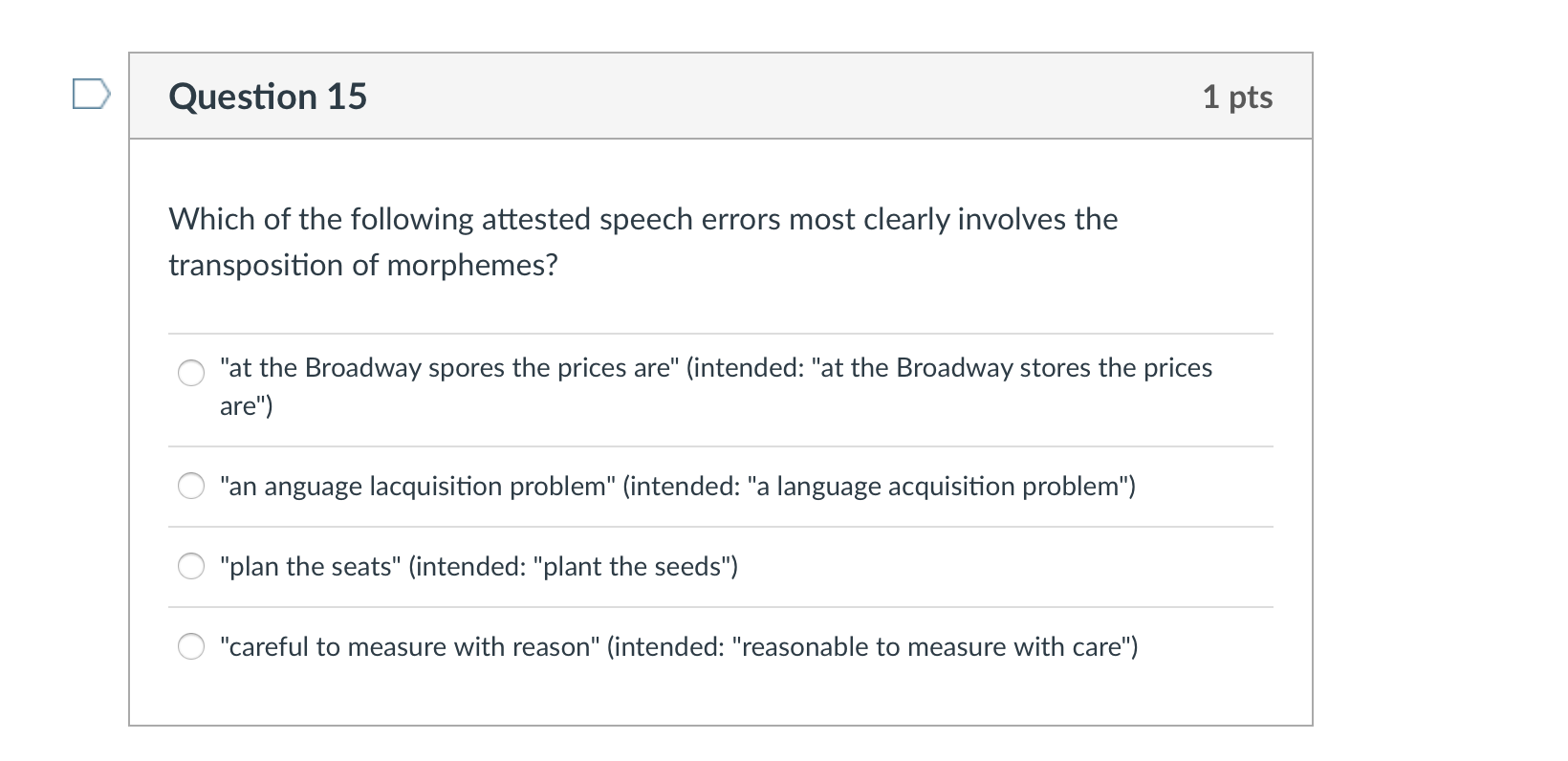Pick the "plan the seats" radio option
Image resolution: width=1568 pixels, height=761 pixels.
[x=191, y=566]
